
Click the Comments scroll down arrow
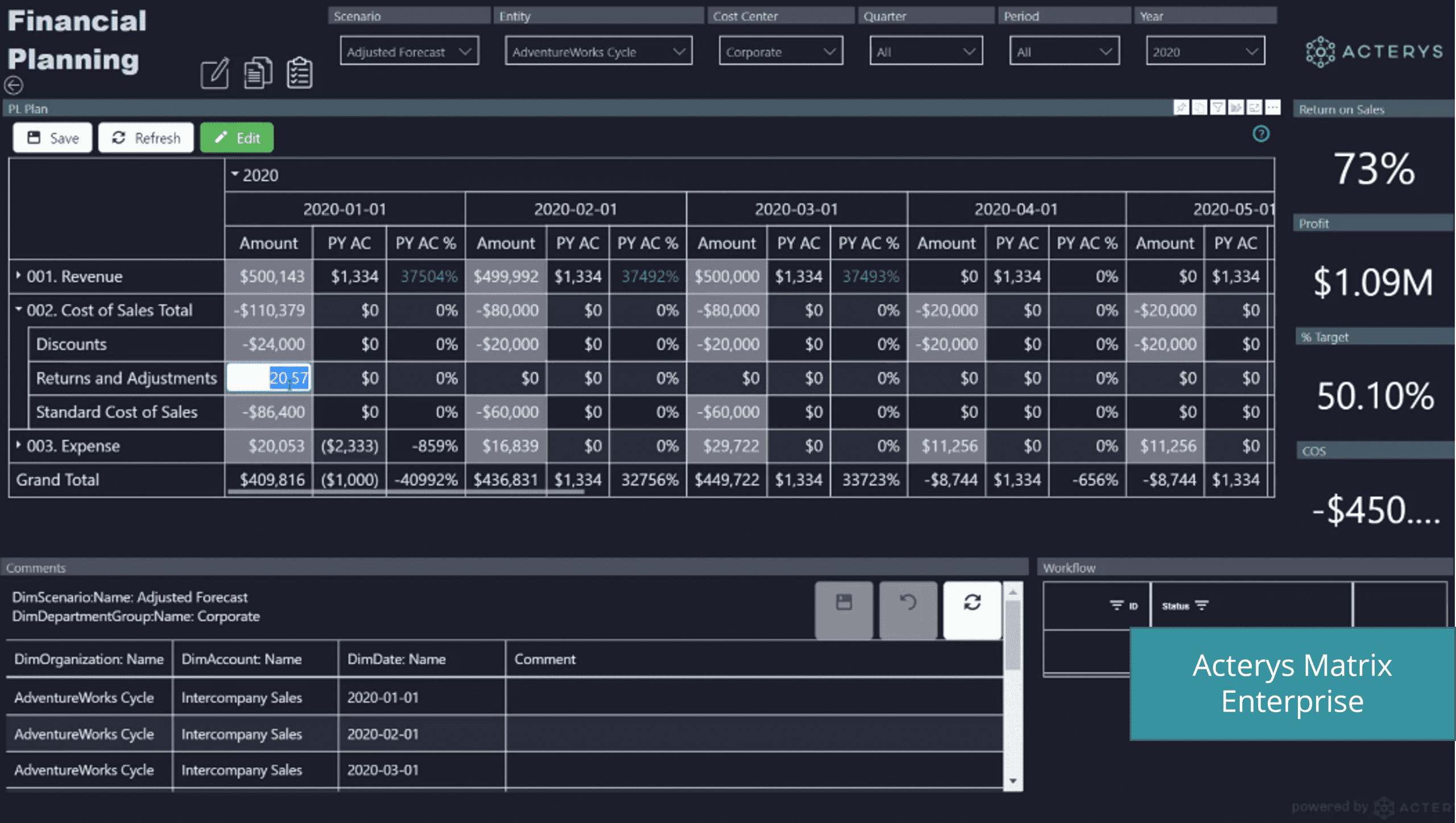click(1012, 781)
